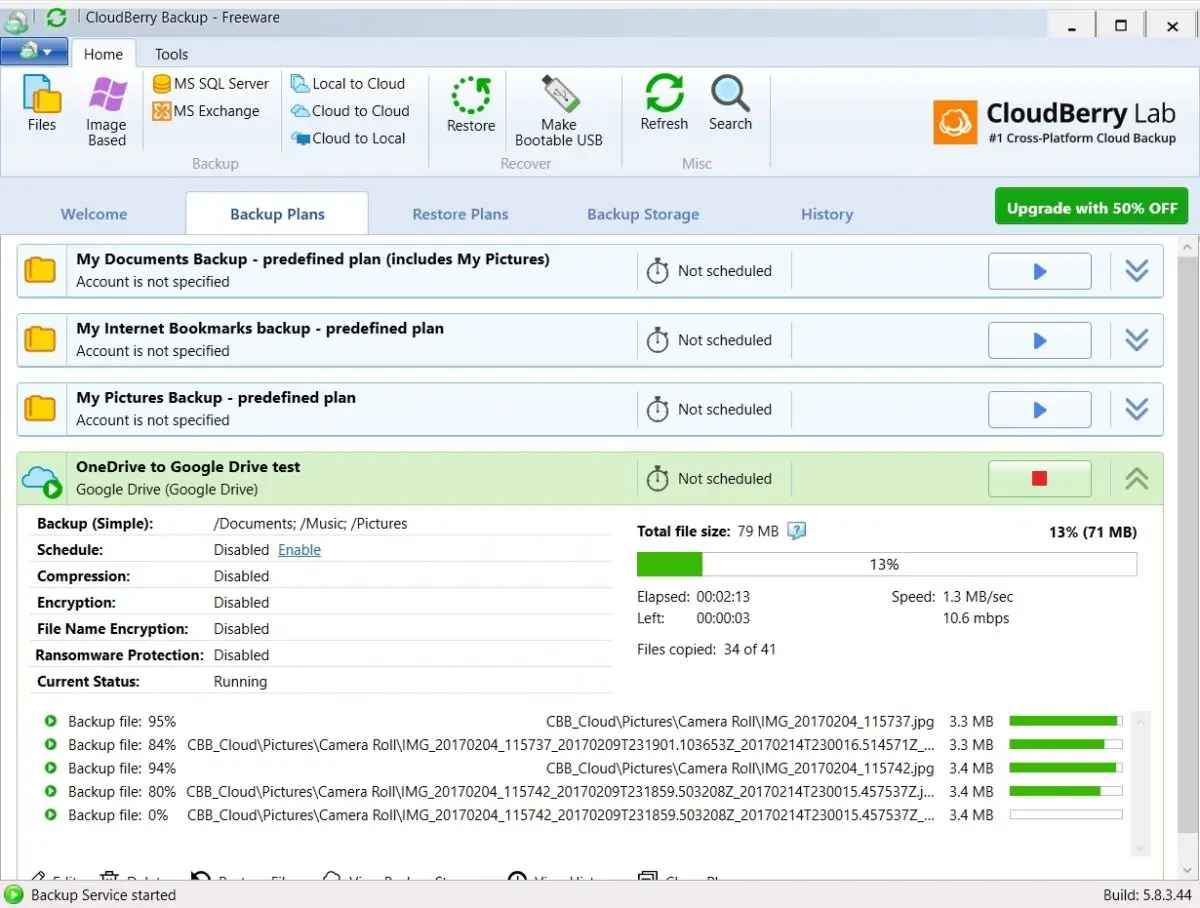The width and height of the screenshot is (1200, 908).
Task: Expand My Internet Bookmarks backup plan details
Action: tap(1136, 339)
